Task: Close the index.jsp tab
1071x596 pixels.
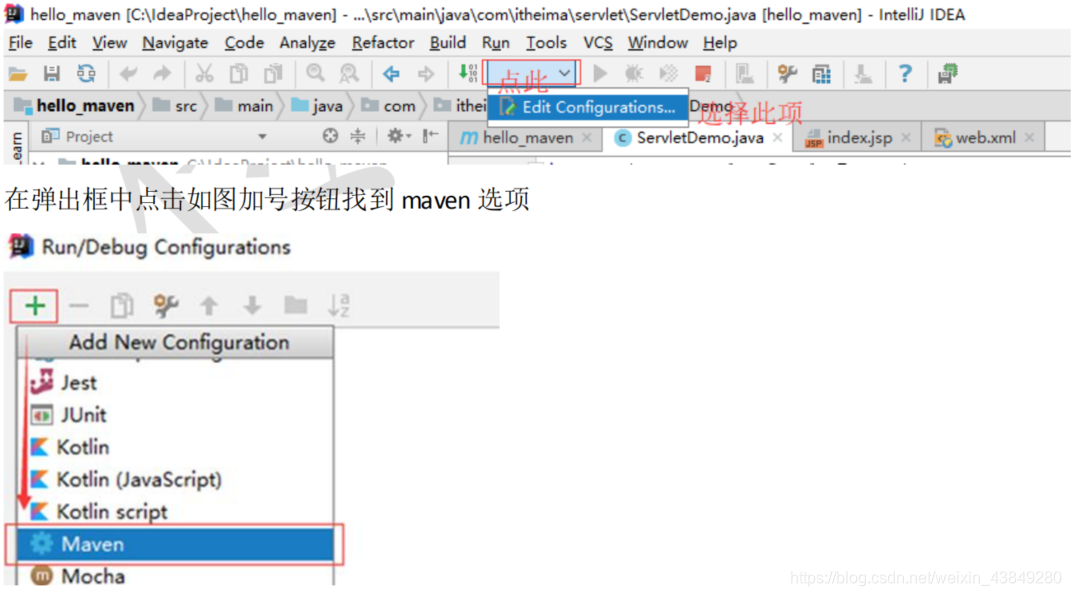Action: [906, 138]
